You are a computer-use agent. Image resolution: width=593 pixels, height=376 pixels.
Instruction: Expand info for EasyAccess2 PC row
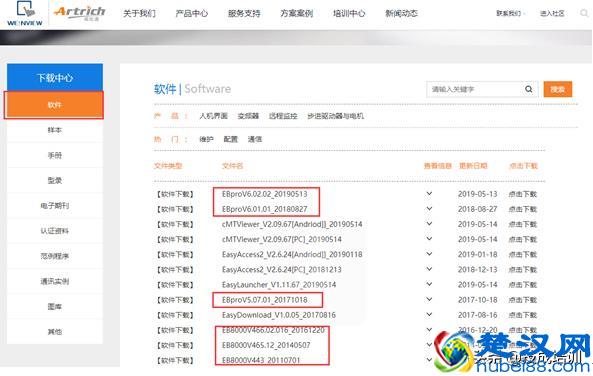429,269
